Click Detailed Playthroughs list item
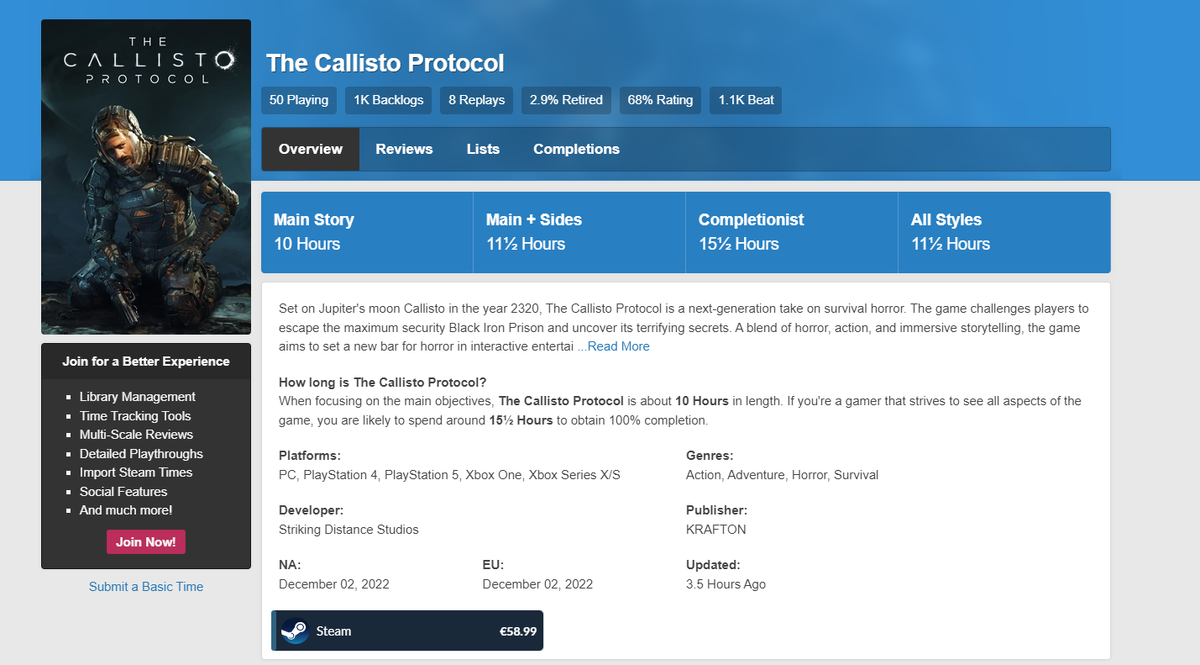1200x665 pixels. 141,454
